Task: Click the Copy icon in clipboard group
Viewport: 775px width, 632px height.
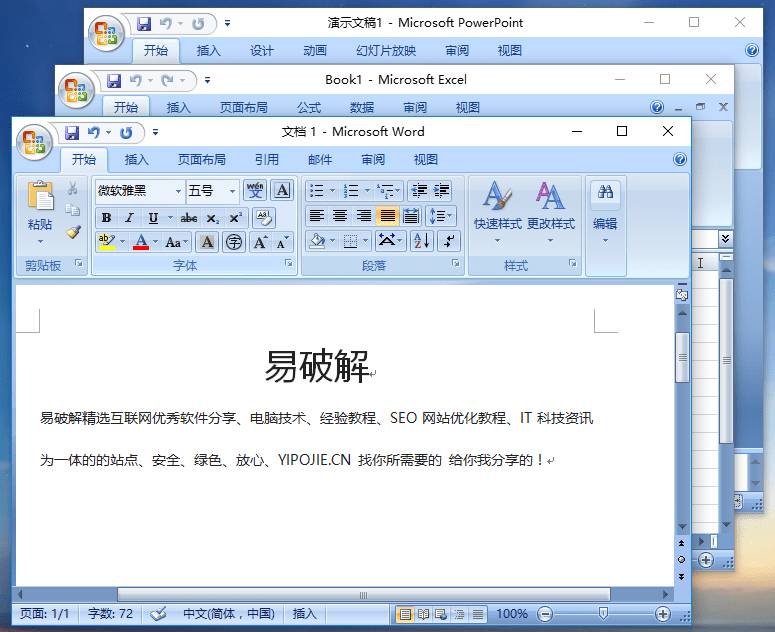Action: point(73,210)
